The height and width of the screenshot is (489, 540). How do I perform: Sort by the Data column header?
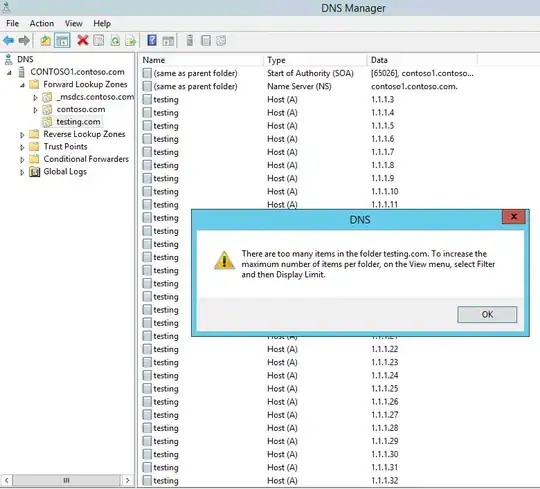422,60
